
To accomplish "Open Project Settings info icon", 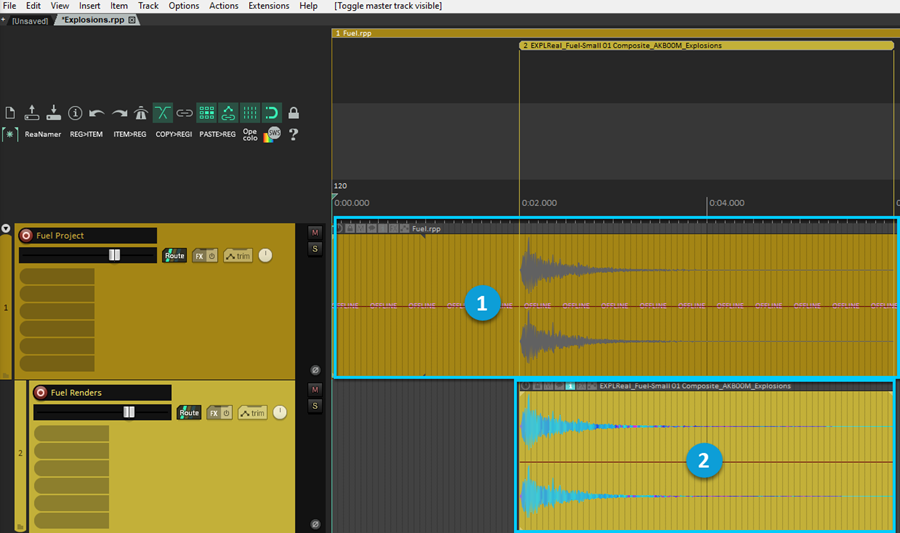I will (75, 113).
